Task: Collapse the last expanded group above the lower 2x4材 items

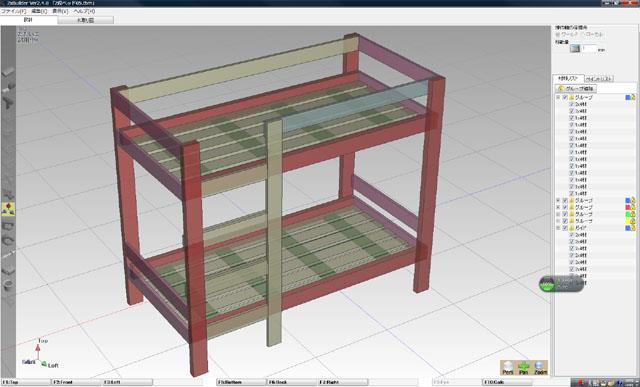Action: [558, 228]
